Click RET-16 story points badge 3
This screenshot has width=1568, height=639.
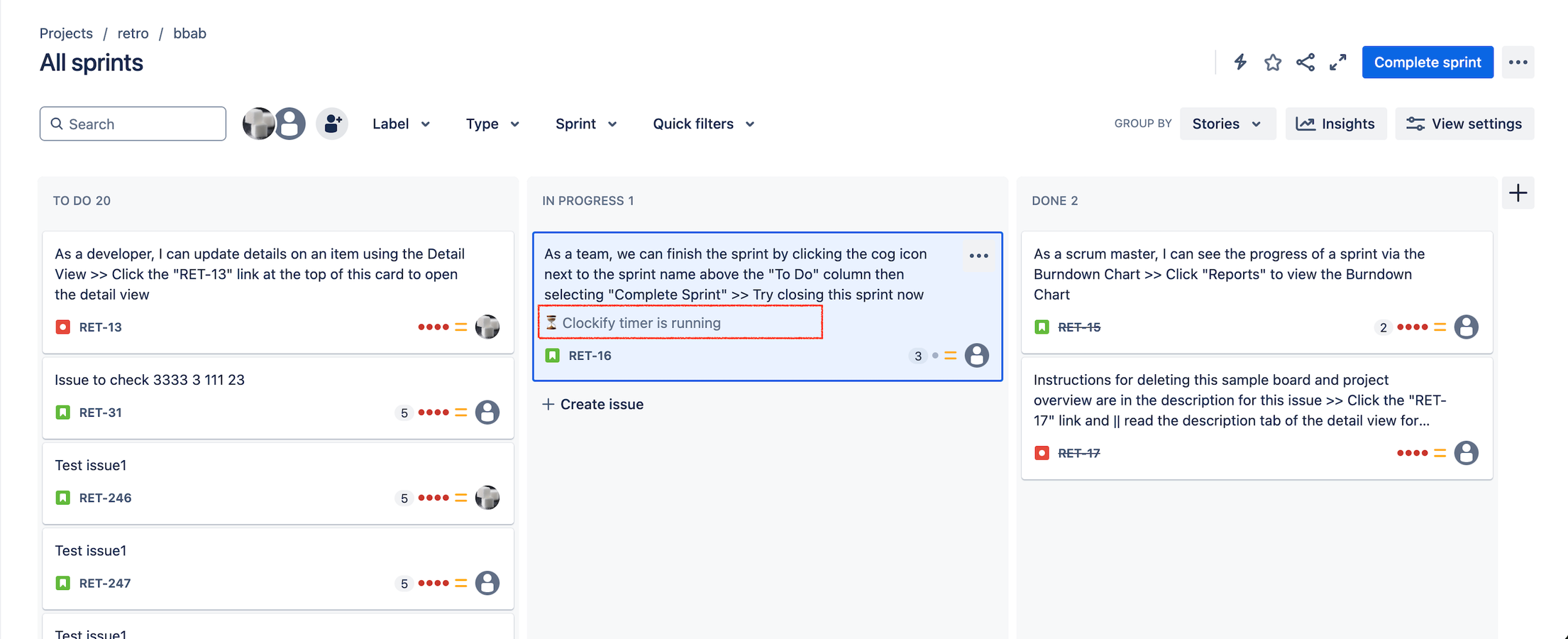[x=918, y=356]
